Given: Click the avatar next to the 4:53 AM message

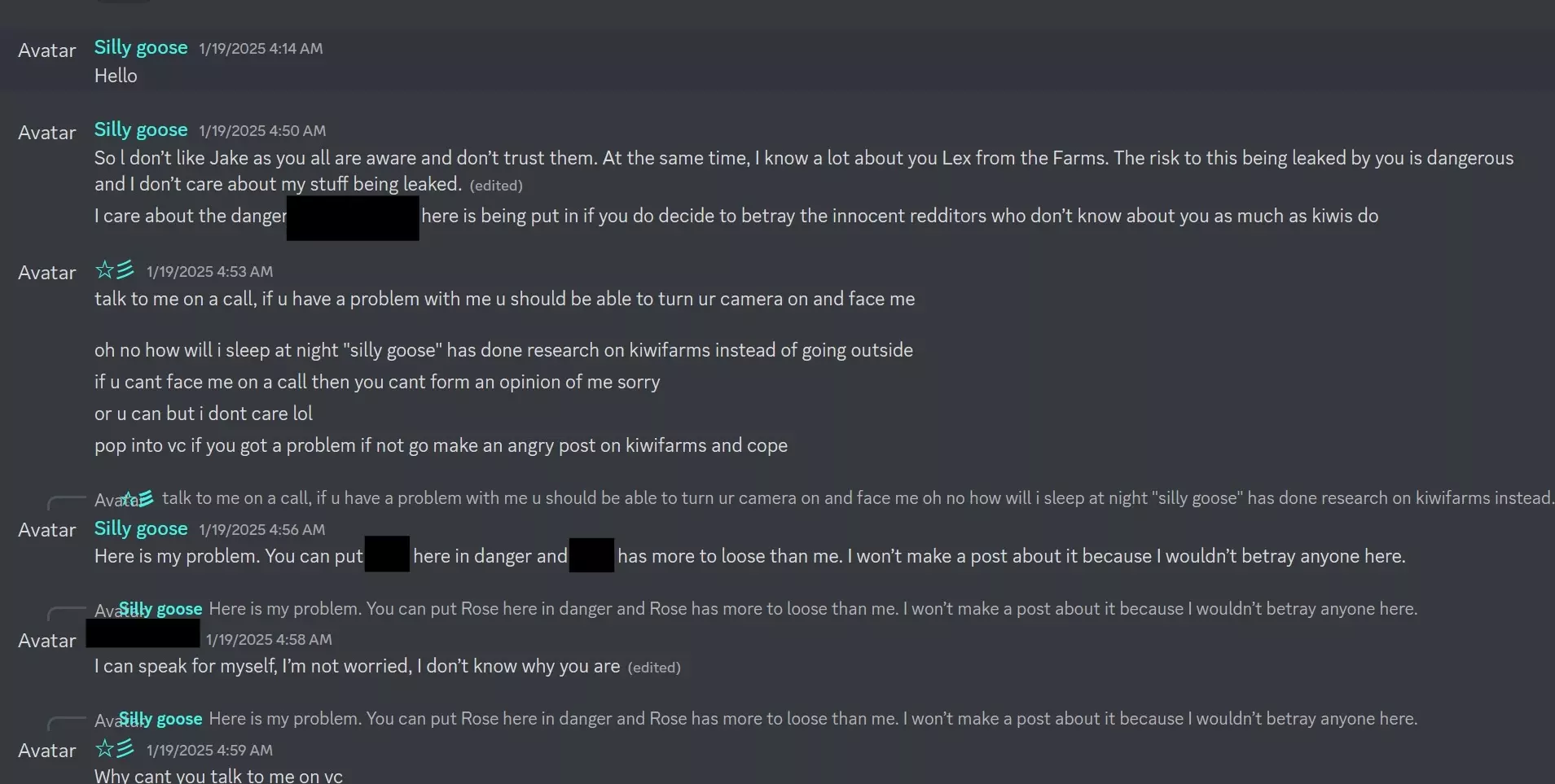Looking at the screenshot, I should click(x=47, y=273).
